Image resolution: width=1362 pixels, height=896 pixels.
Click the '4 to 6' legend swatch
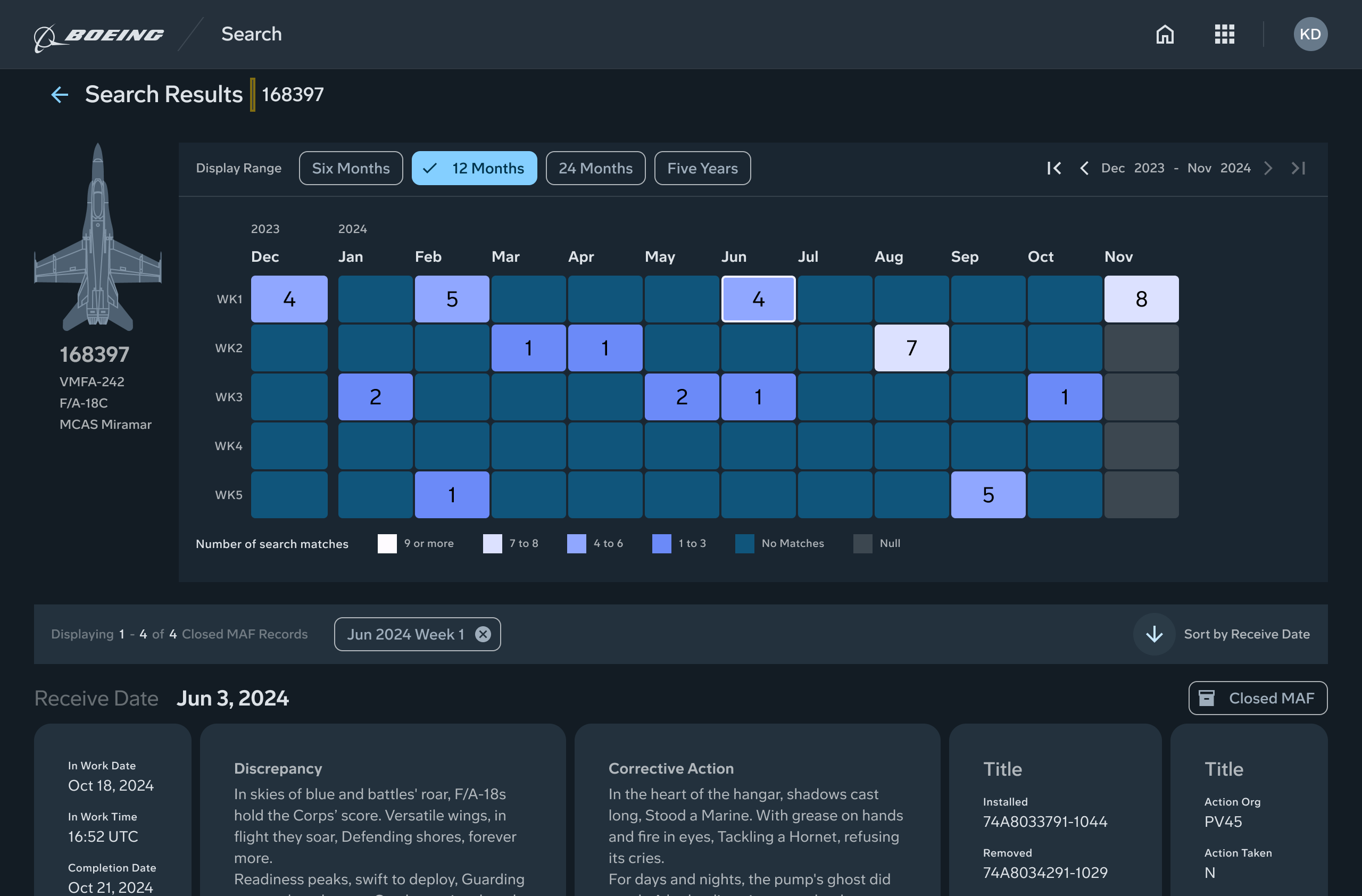point(577,544)
